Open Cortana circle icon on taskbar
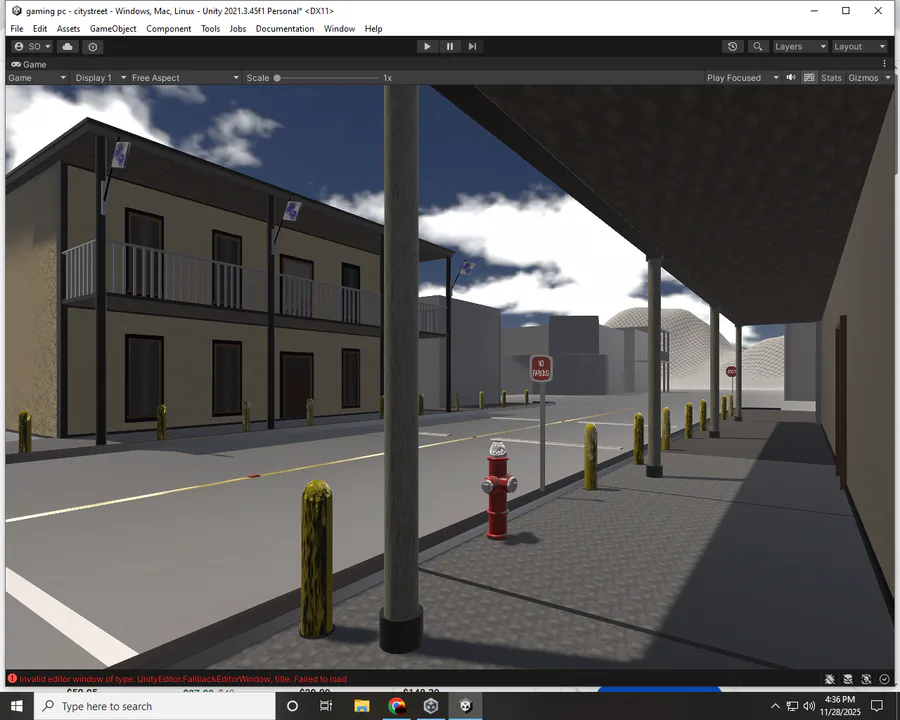 pos(292,706)
